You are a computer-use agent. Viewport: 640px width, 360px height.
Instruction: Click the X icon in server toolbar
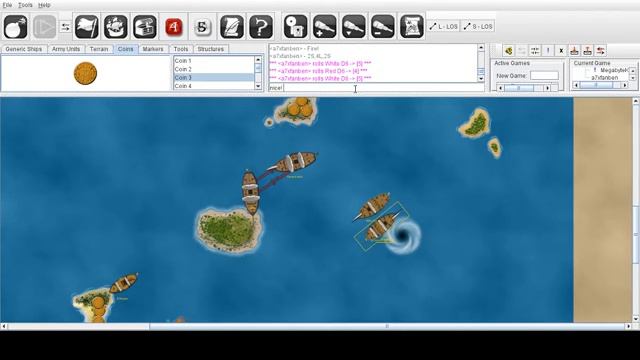click(561, 51)
